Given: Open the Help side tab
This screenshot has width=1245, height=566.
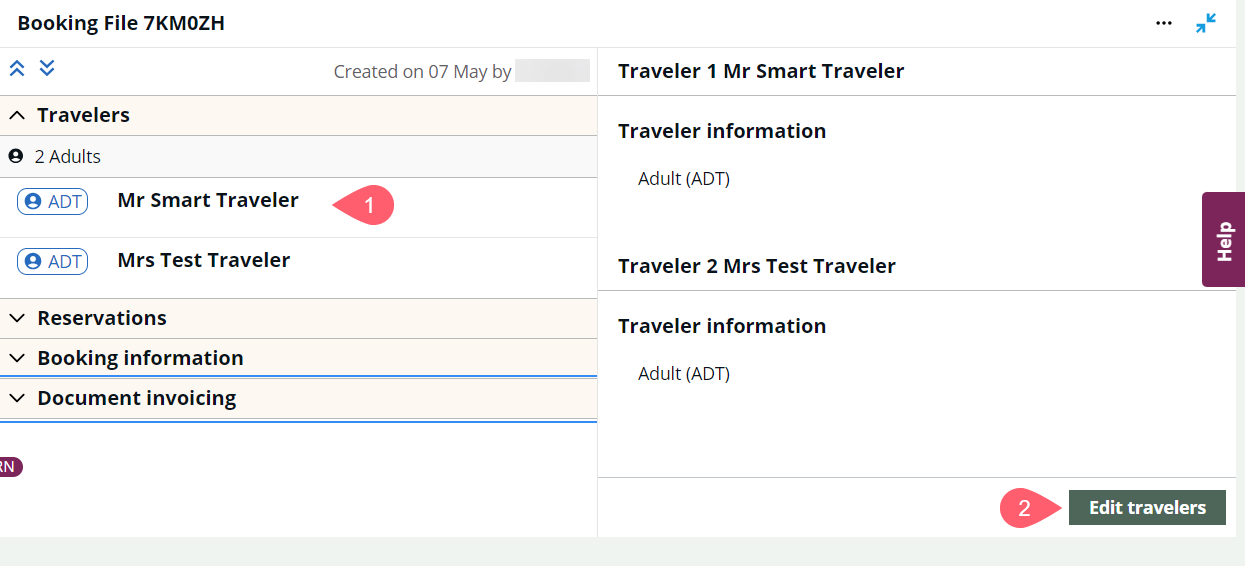Looking at the screenshot, I should pos(1223,240).
